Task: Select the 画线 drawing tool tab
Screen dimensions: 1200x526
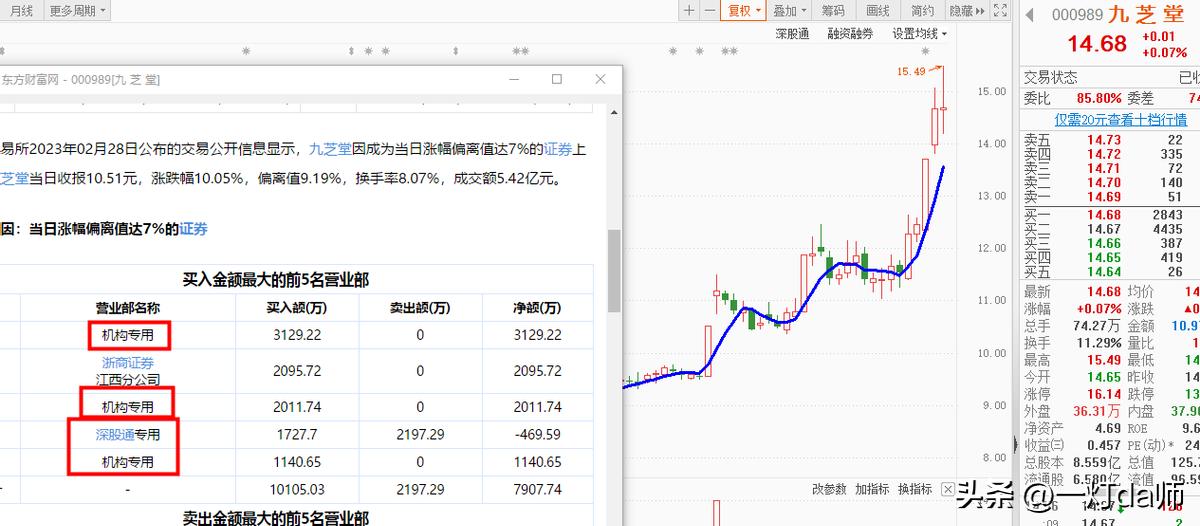Action: (878, 11)
